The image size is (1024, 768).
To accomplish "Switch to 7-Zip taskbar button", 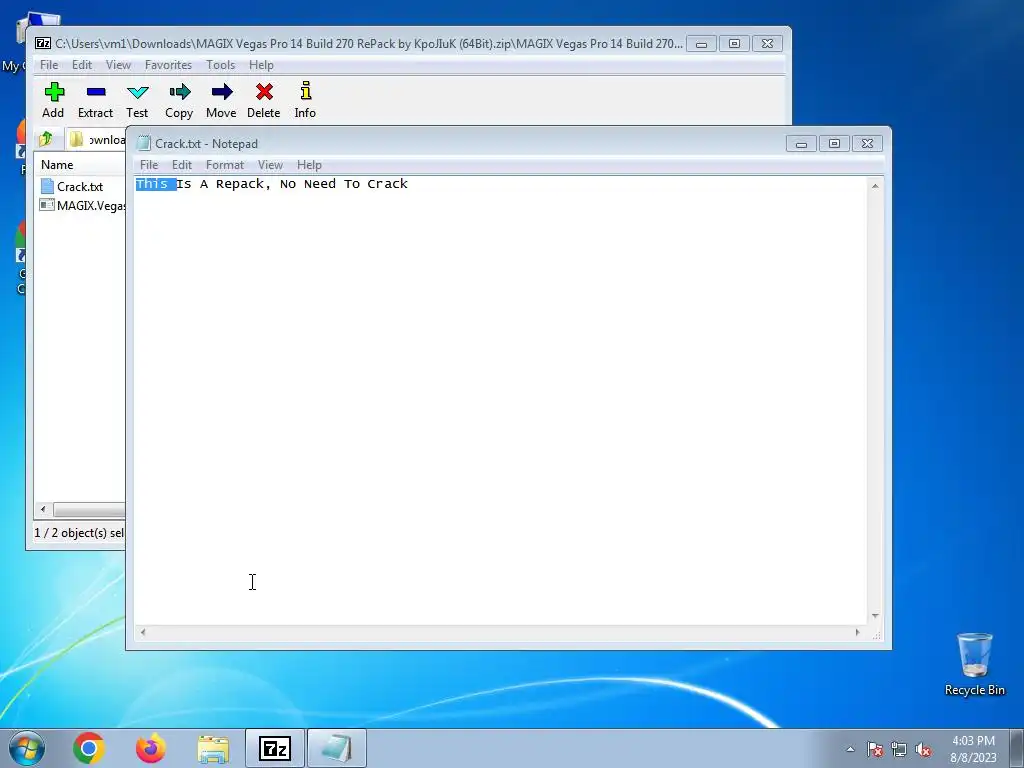I will [274, 748].
